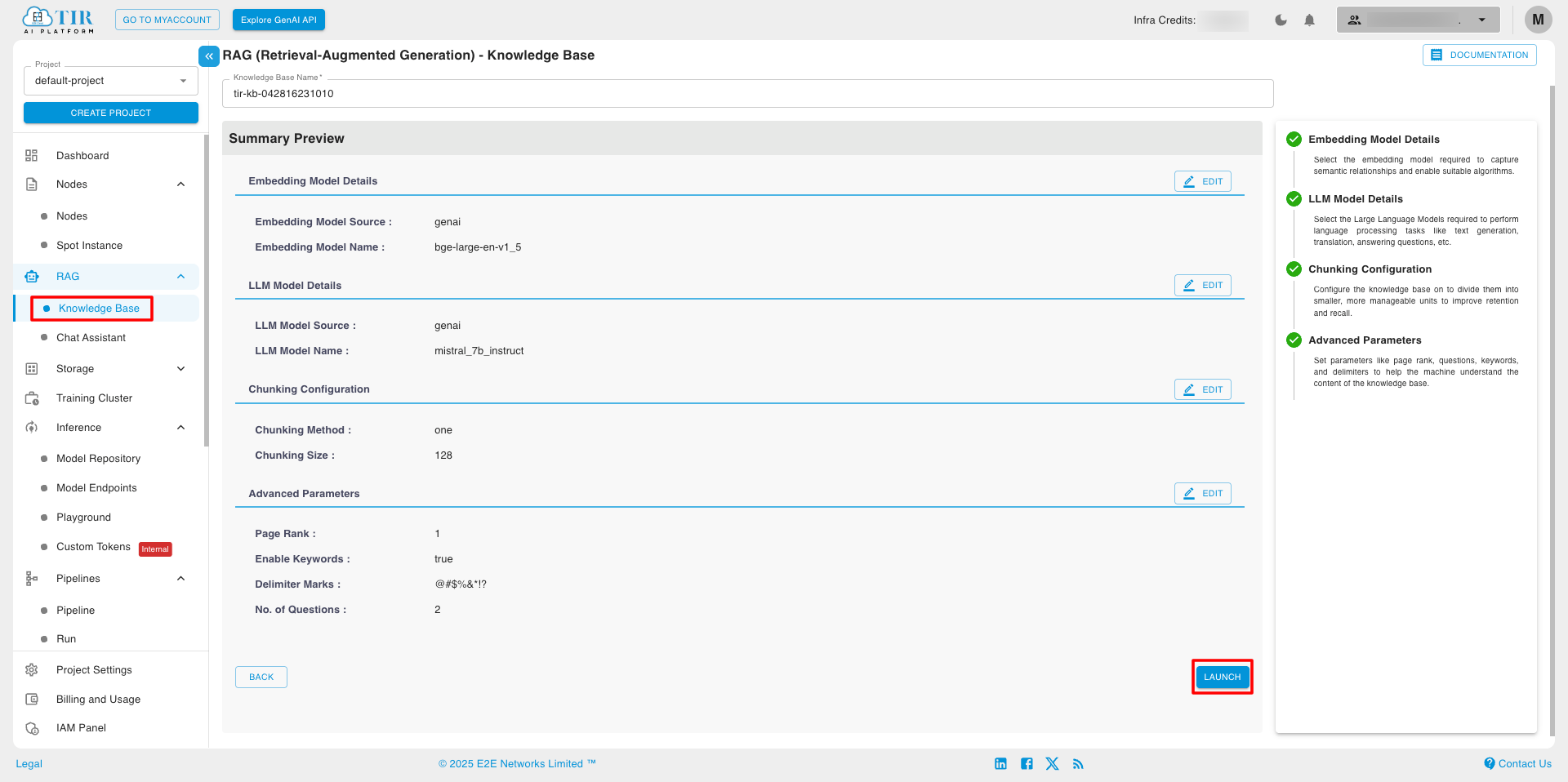This screenshot has width=1568, height=782.
Task: Click the TIR AI Platform logo
Action: click(59, 20)
